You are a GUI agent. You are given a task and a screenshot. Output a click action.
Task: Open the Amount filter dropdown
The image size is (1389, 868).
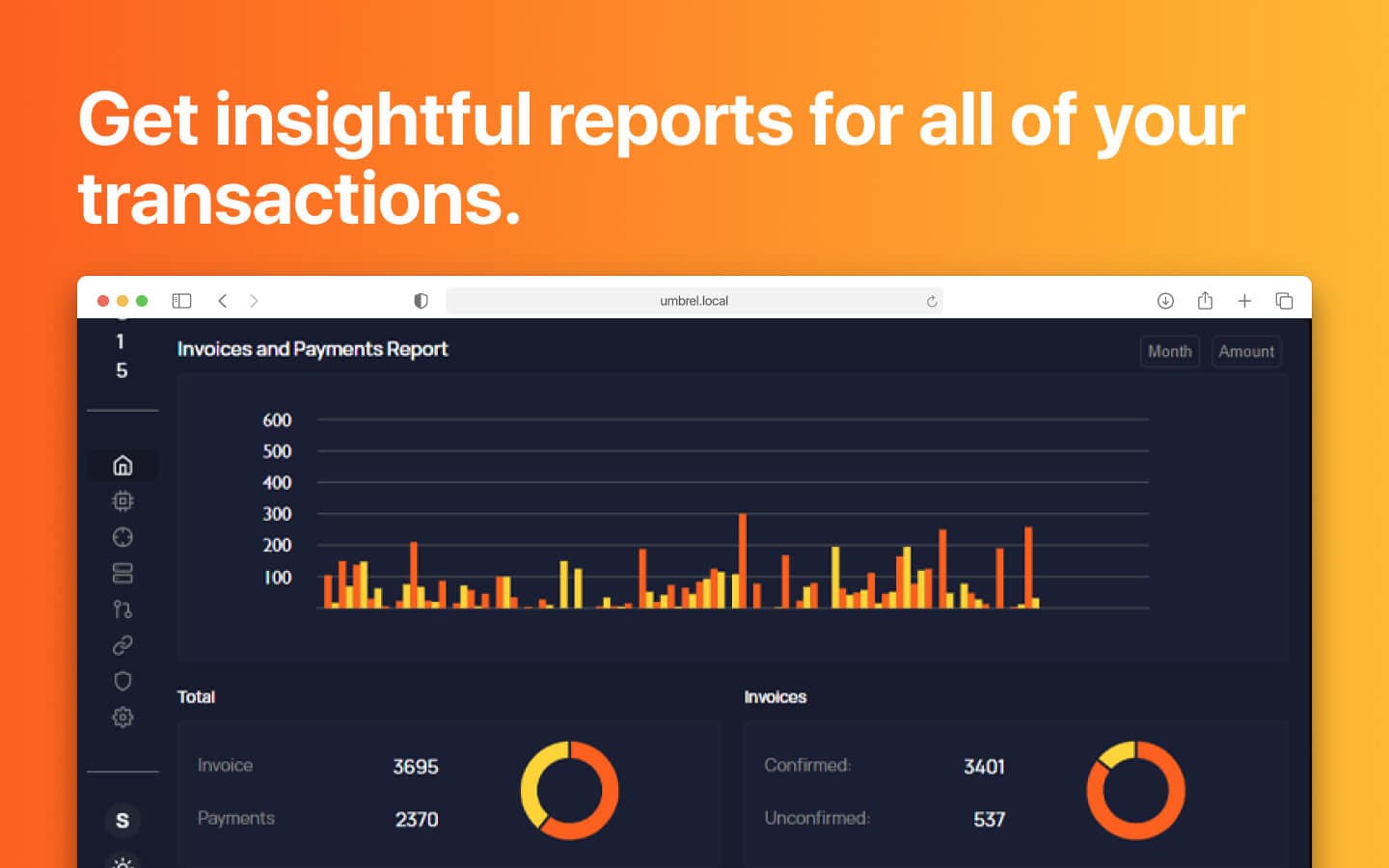click(x=1245, y=352)
